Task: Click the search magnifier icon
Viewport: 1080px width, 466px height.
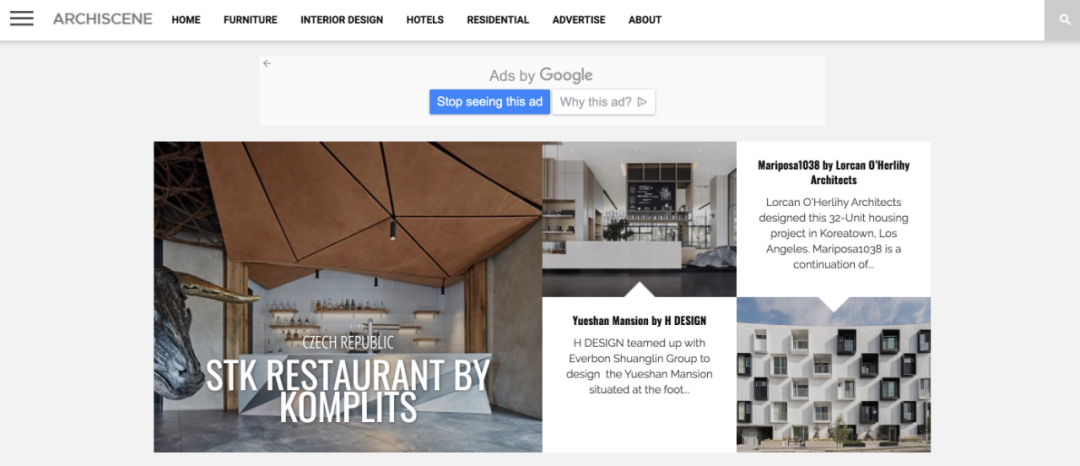Action: coord(1066,20)
